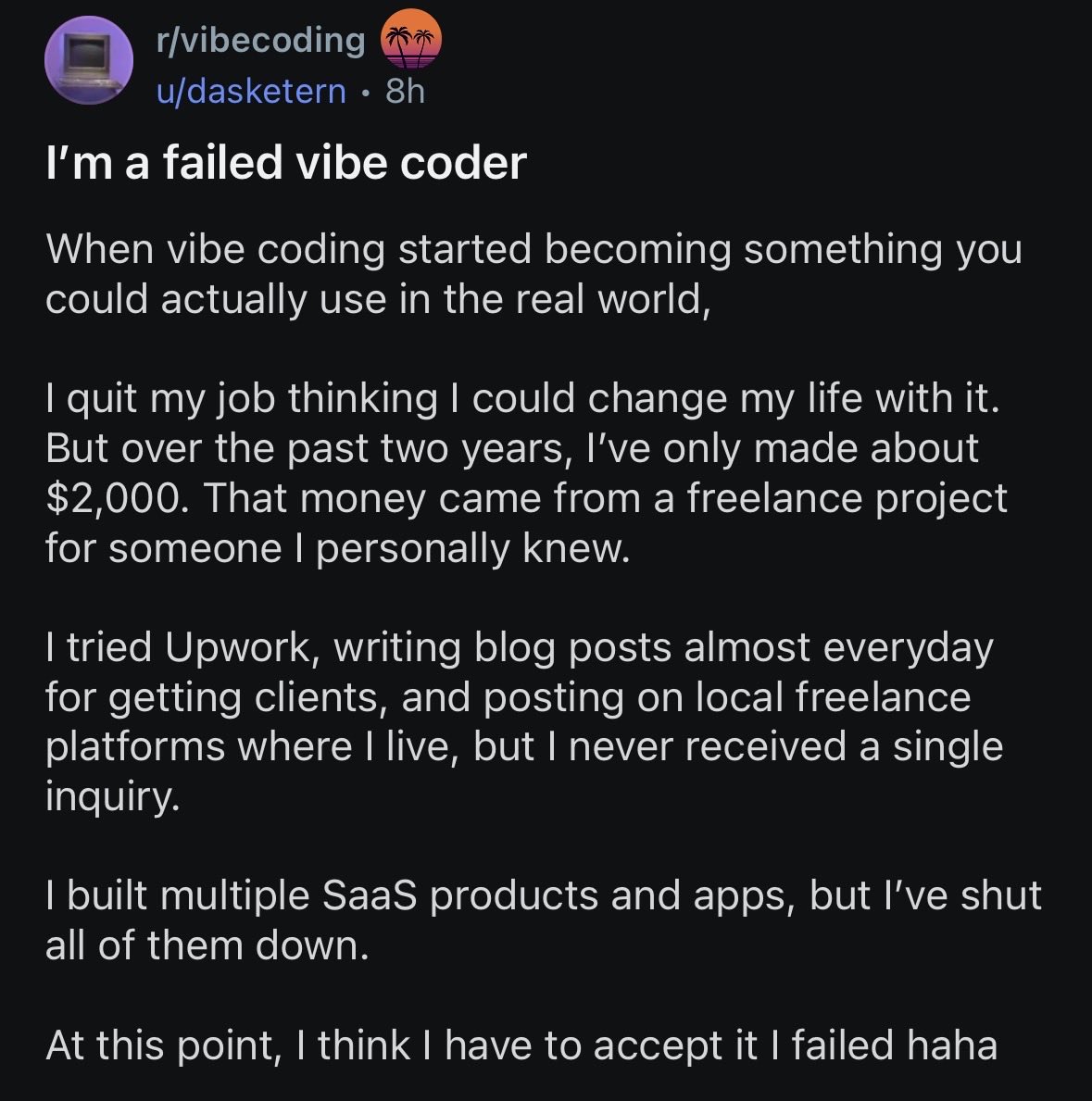Viewport: 1092px width, 1101px height.
Task: Click the line 'for someone I personally knew.'
Action: [337, 548]
